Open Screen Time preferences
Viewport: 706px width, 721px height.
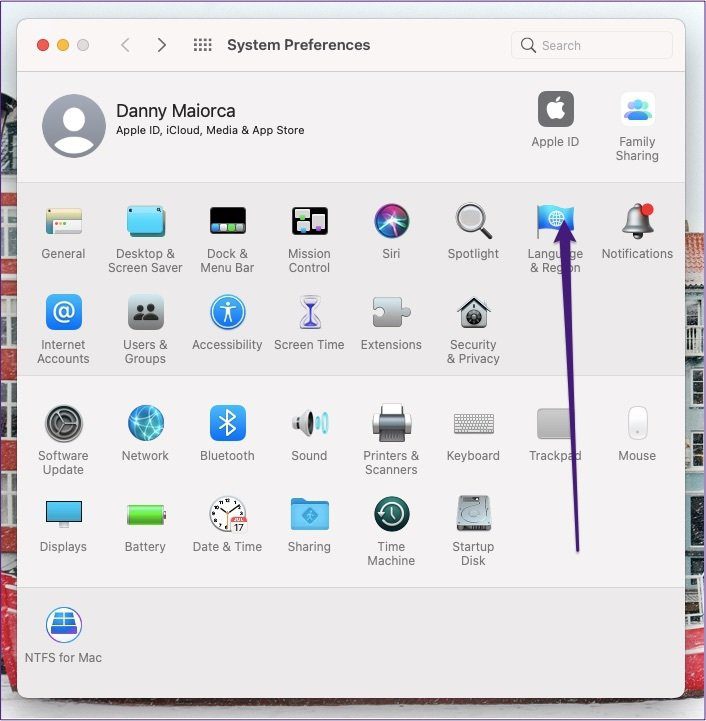click(310, 312)
